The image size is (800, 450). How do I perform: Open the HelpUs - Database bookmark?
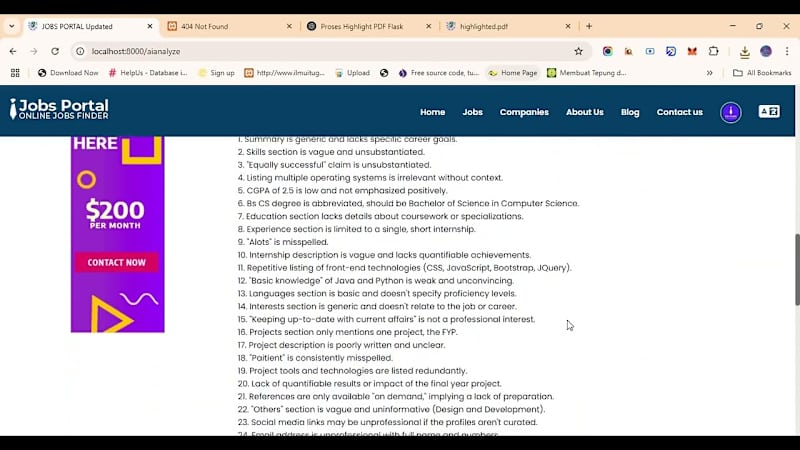pyautogui.click(x=148, y=73)
